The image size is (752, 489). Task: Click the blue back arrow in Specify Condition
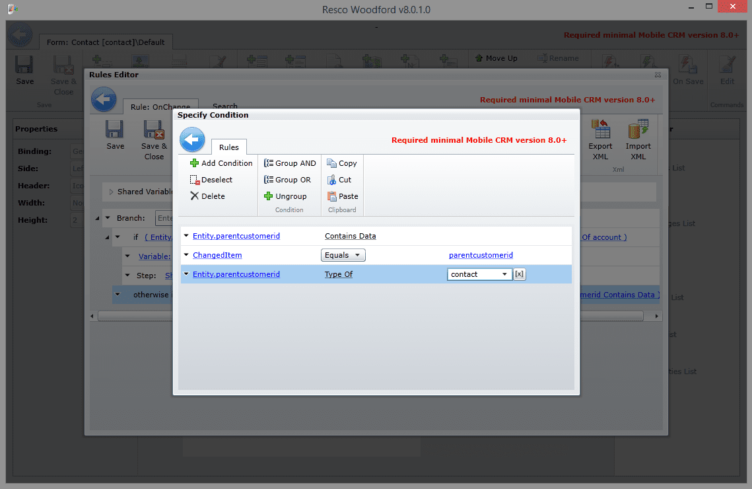pyautogui.click(x=192, y=139)
